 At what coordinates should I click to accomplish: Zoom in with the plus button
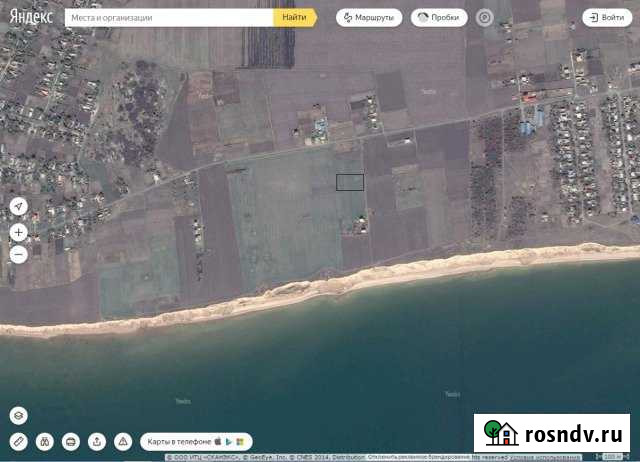point(18,232)
